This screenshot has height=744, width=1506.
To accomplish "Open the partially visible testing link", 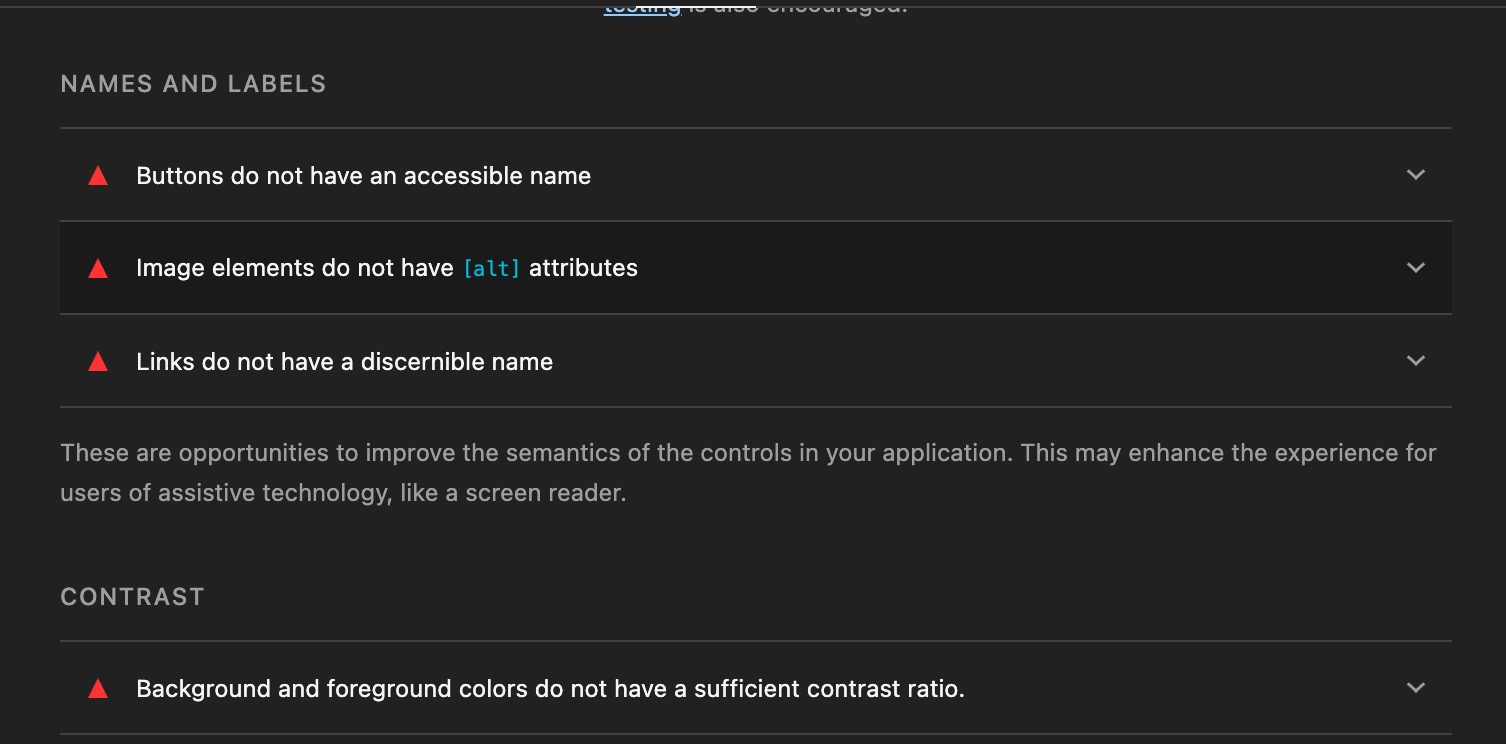I will 642,8.
